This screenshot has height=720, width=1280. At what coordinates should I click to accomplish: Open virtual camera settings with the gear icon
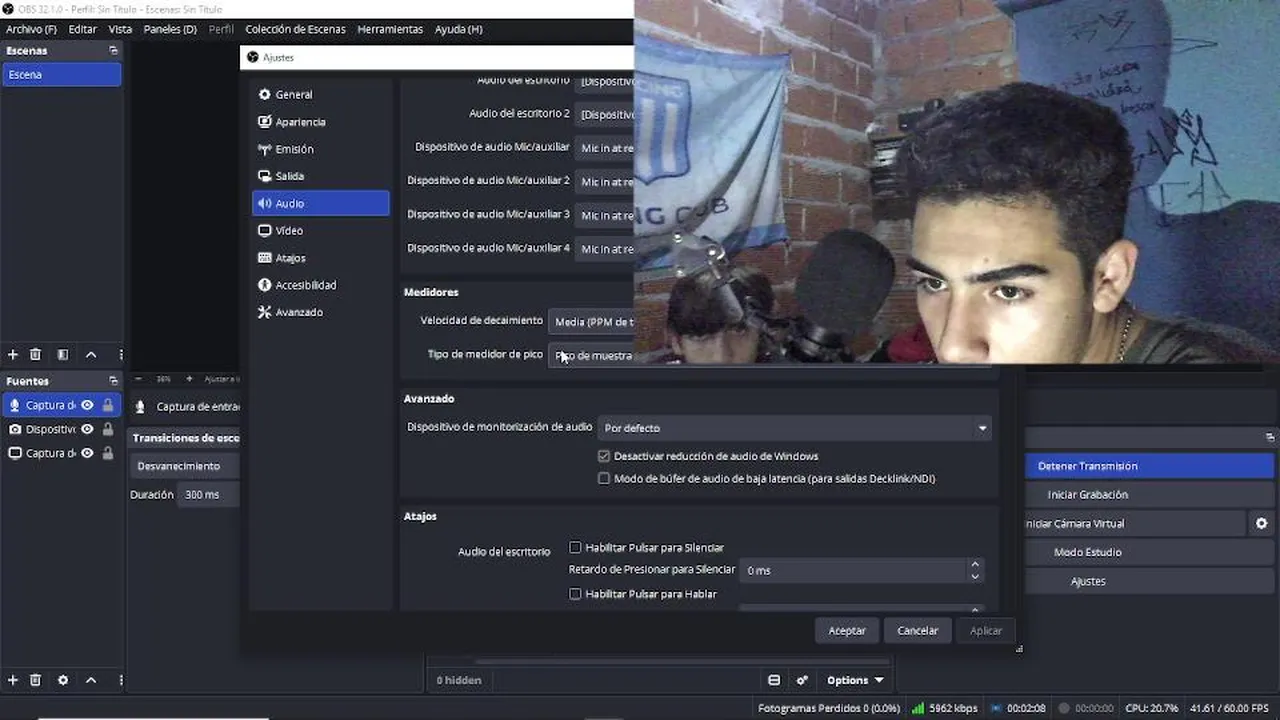[x=1261, y=523]
